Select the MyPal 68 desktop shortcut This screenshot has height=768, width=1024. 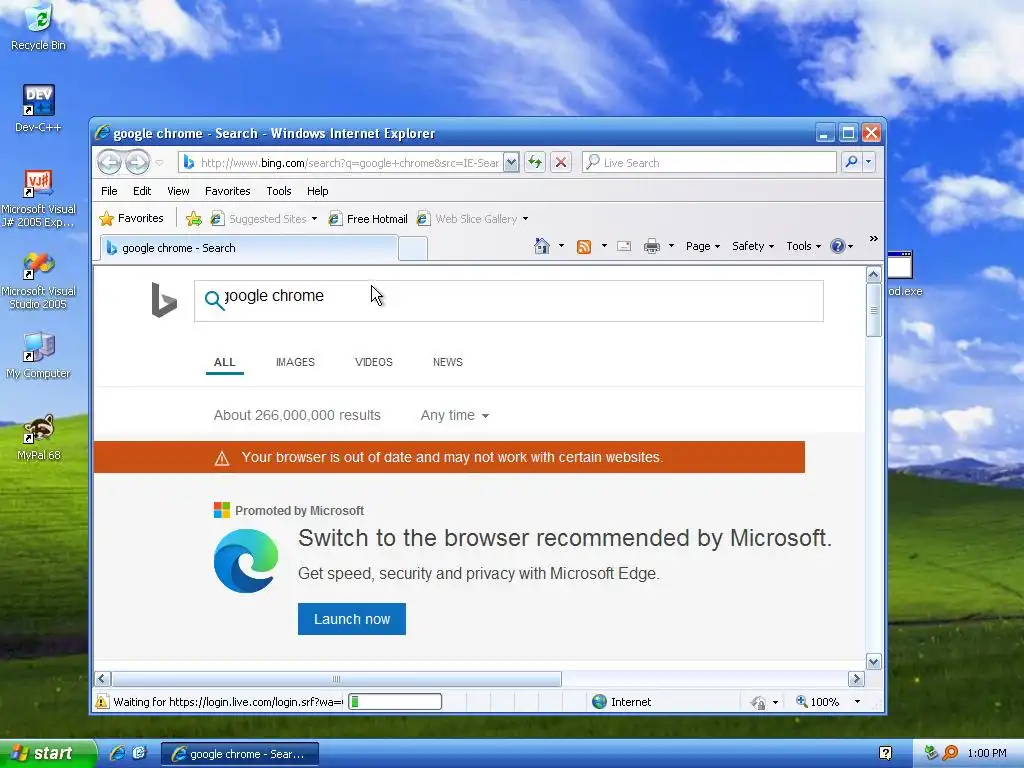pyautogui.click(x=38, y=438)
